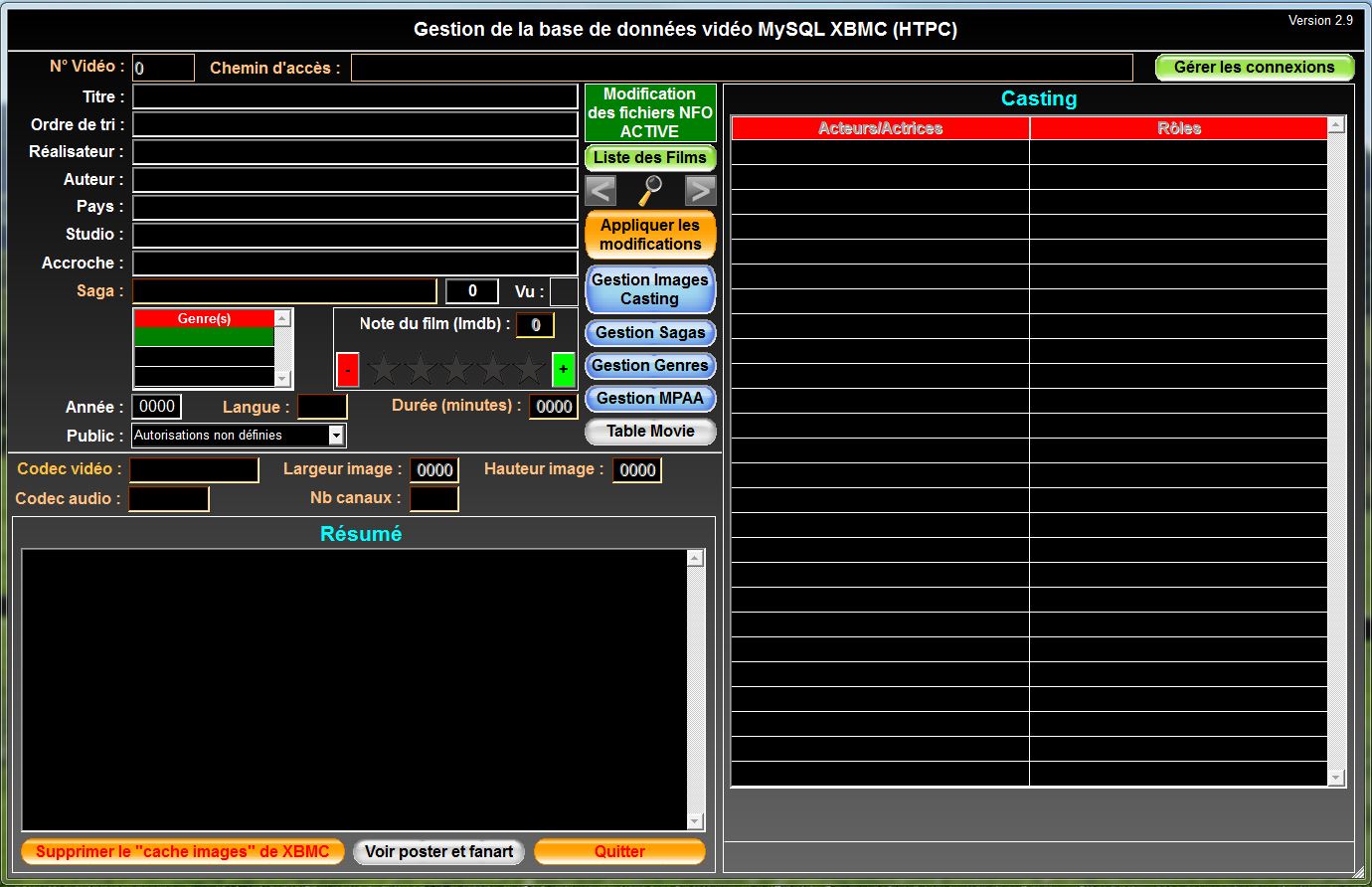1372x887 pixels.
Task: Click the Quitter button
Action: pos(619,851)
